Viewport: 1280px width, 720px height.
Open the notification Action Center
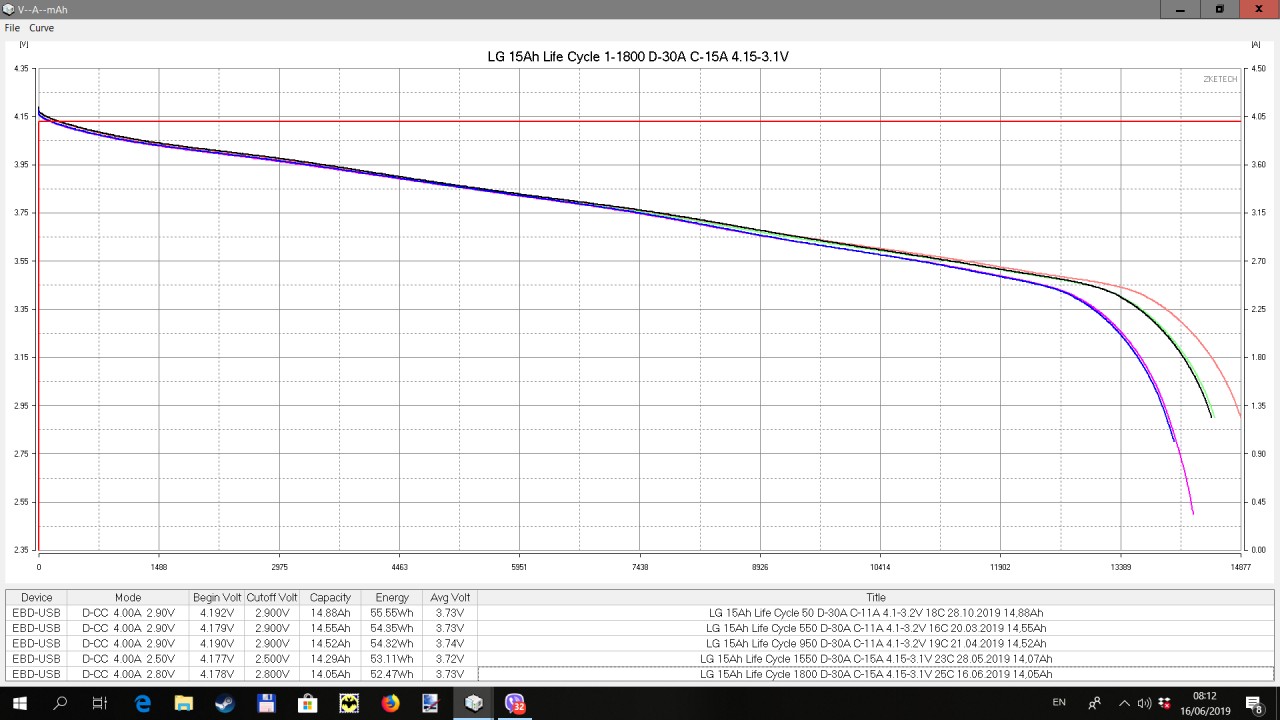click(1254, 703)
